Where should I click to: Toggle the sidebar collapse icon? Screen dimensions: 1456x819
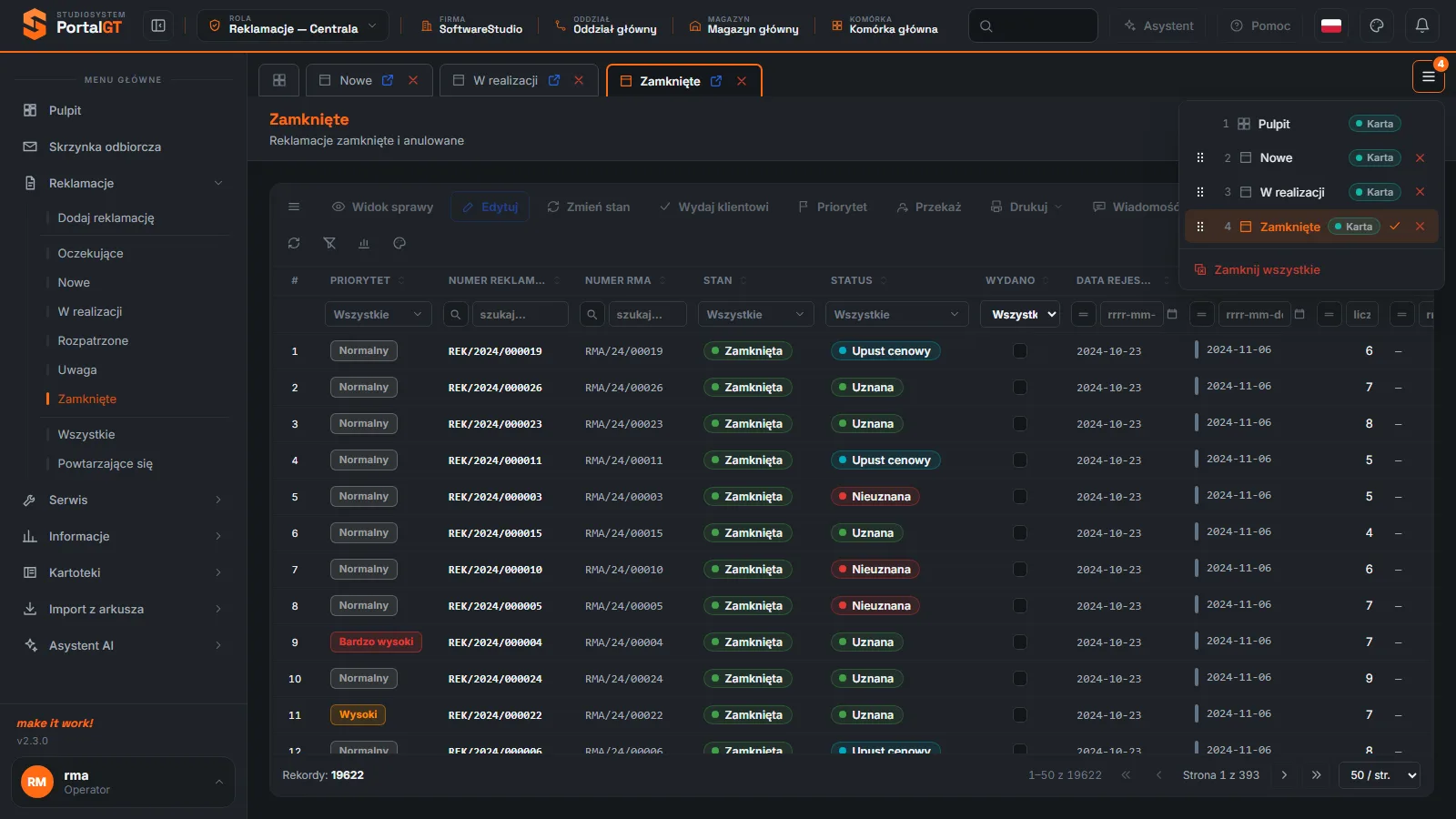[158, 25]
